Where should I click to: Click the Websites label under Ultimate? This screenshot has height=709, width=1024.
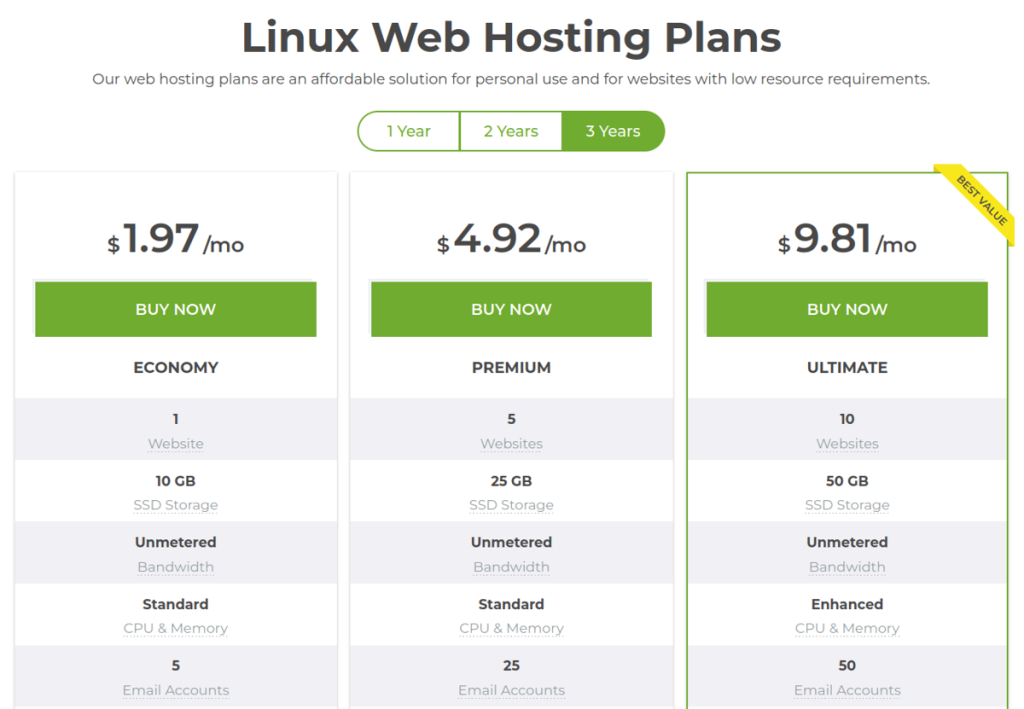tap(847, 444)
